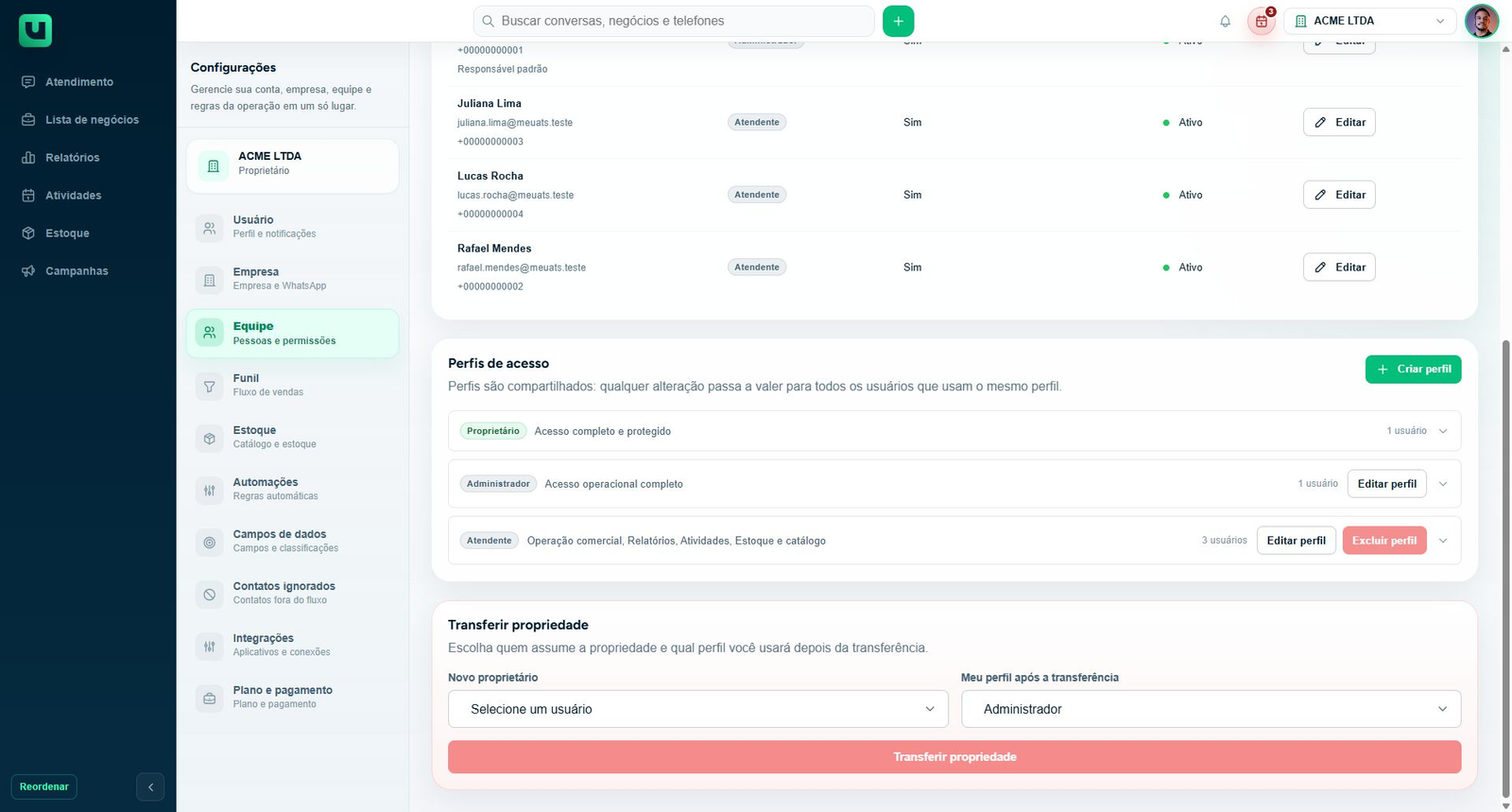
Task: Click the Automações sliders icon
Action: pos(210,491)
